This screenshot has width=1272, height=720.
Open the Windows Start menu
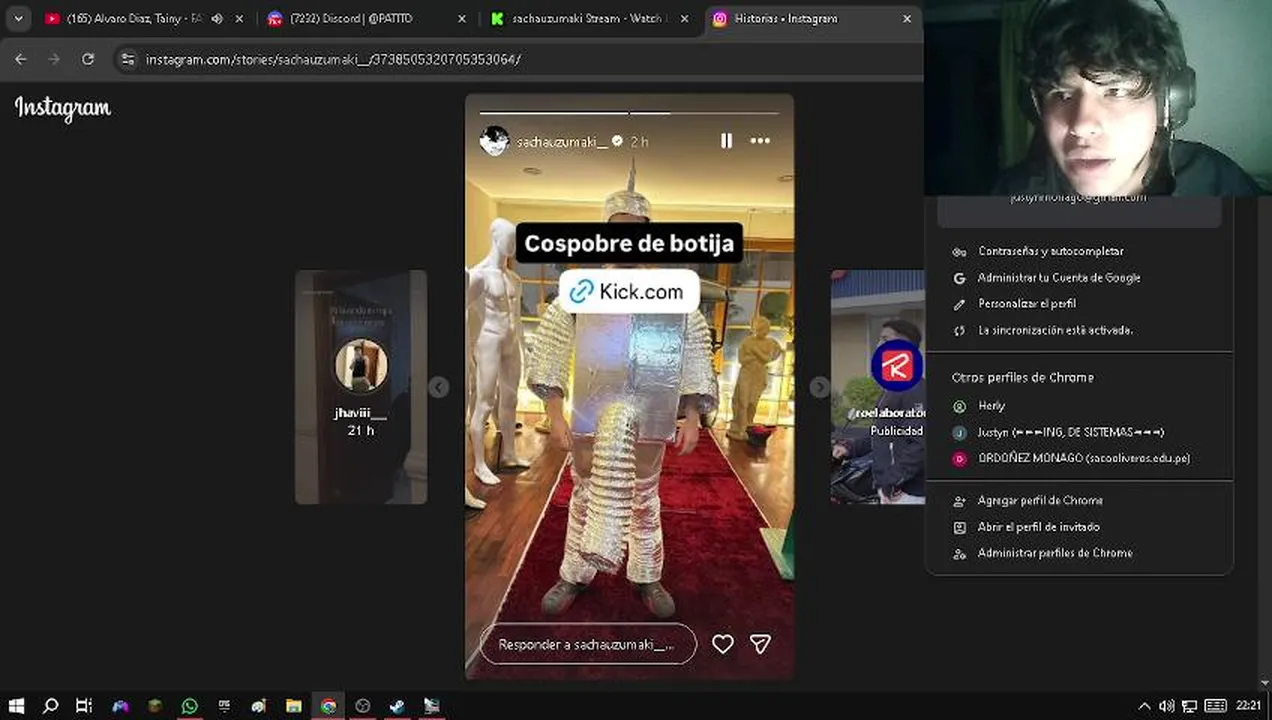click(17, 706)
